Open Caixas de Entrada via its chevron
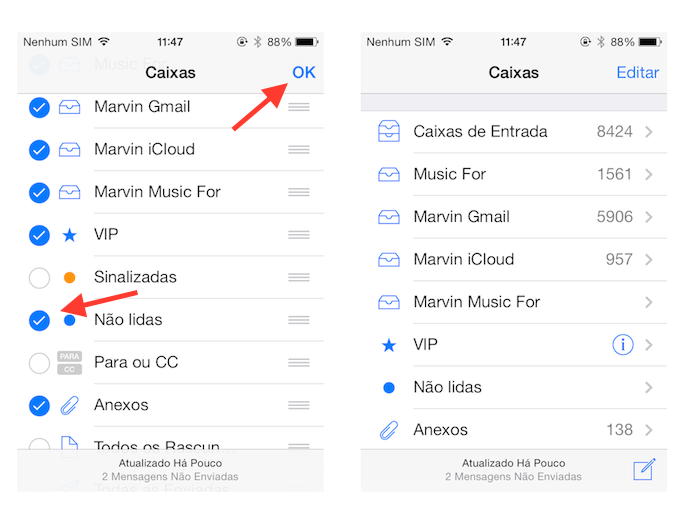695x516 pixels. point(649,132)
